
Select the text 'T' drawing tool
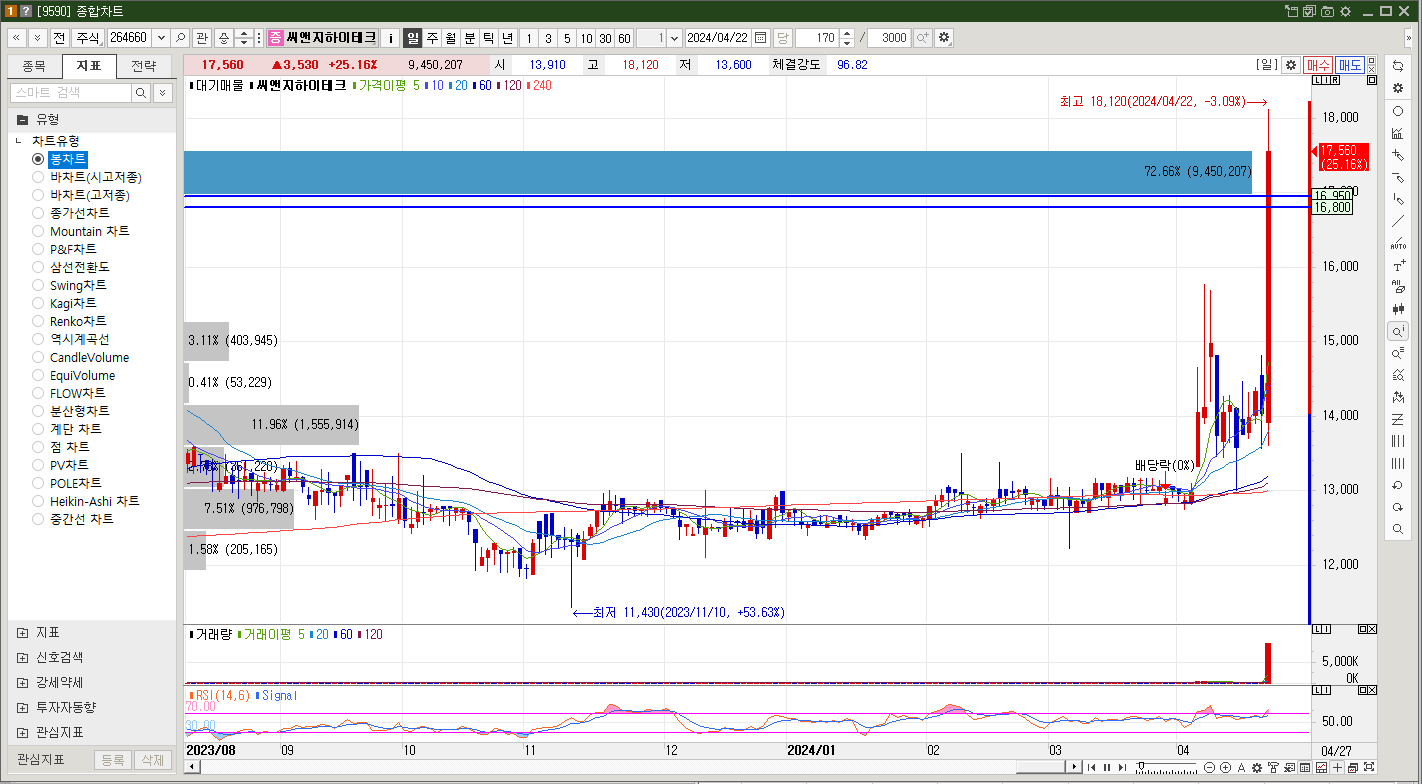(x=1398, y=265)
